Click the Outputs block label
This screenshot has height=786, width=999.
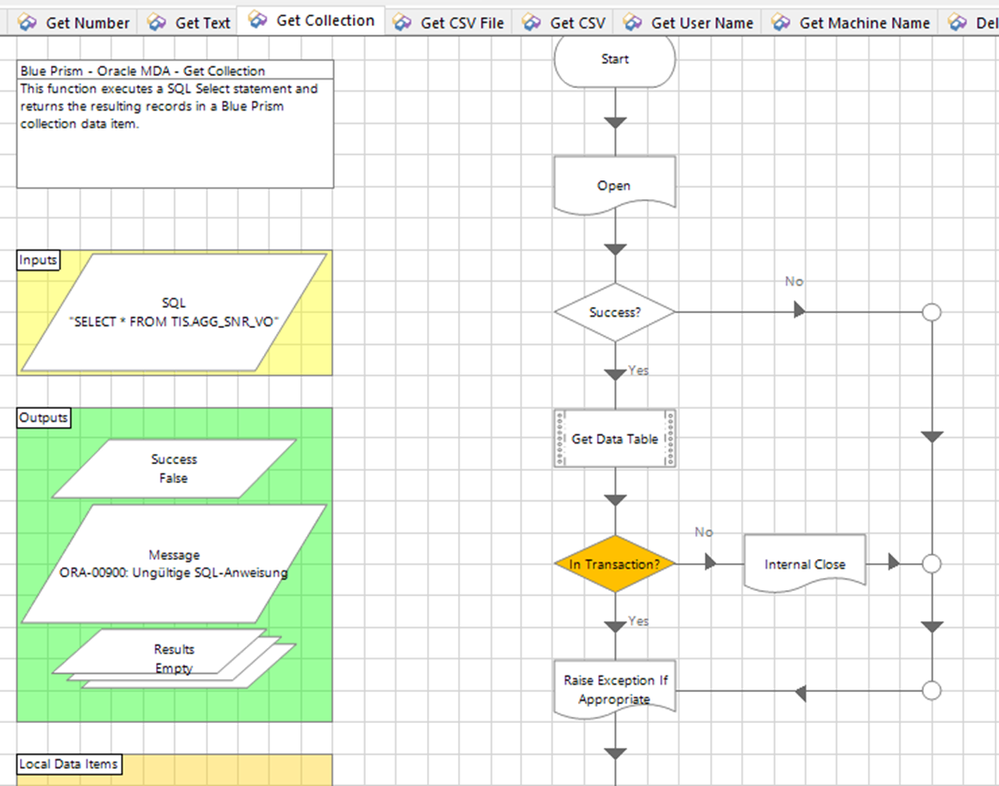pyautogui.click(x=43, y=418)
